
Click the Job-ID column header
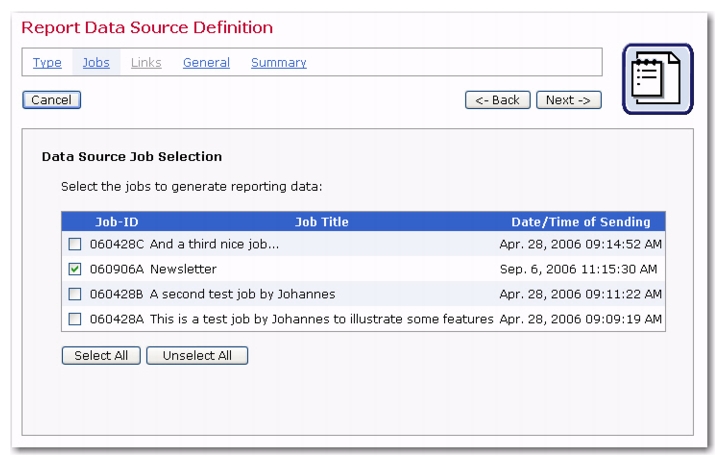tap(117, 222)
